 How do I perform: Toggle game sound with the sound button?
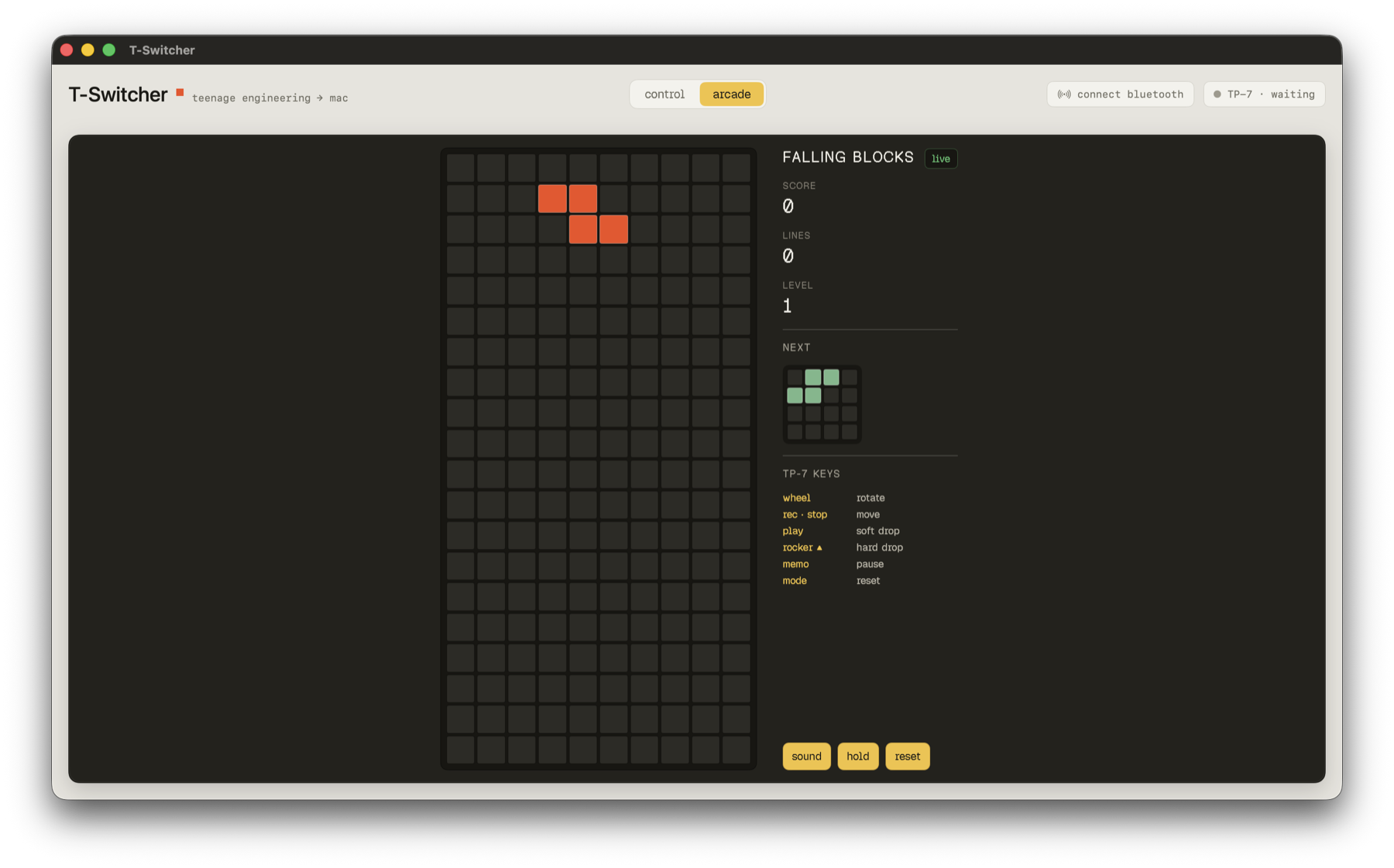pyautogui.click(x=806, y=756)
